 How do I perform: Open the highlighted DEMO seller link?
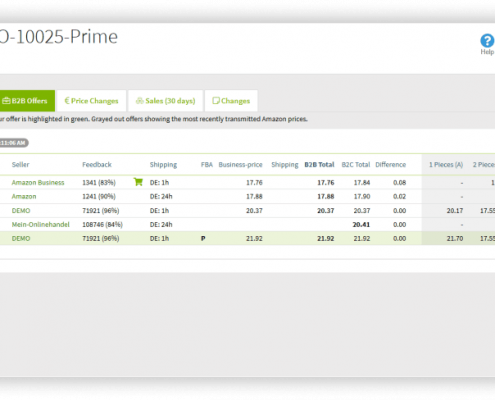(21, 239)
